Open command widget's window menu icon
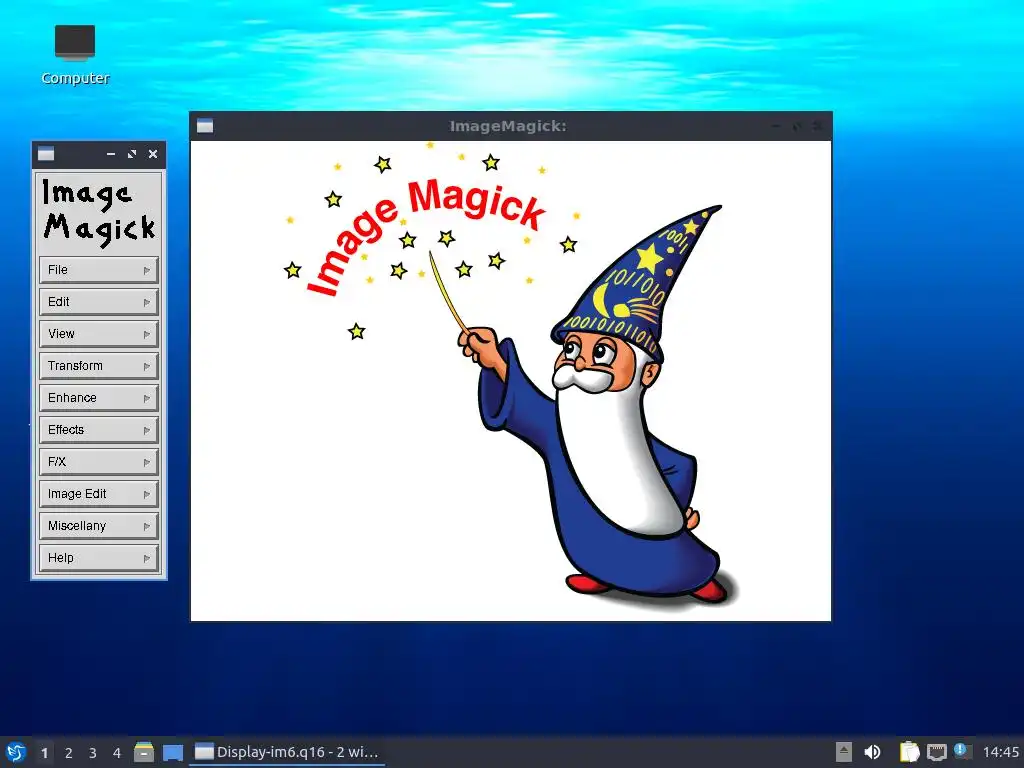The height and width of the screenshot is (768, 1024). (46, 154)
